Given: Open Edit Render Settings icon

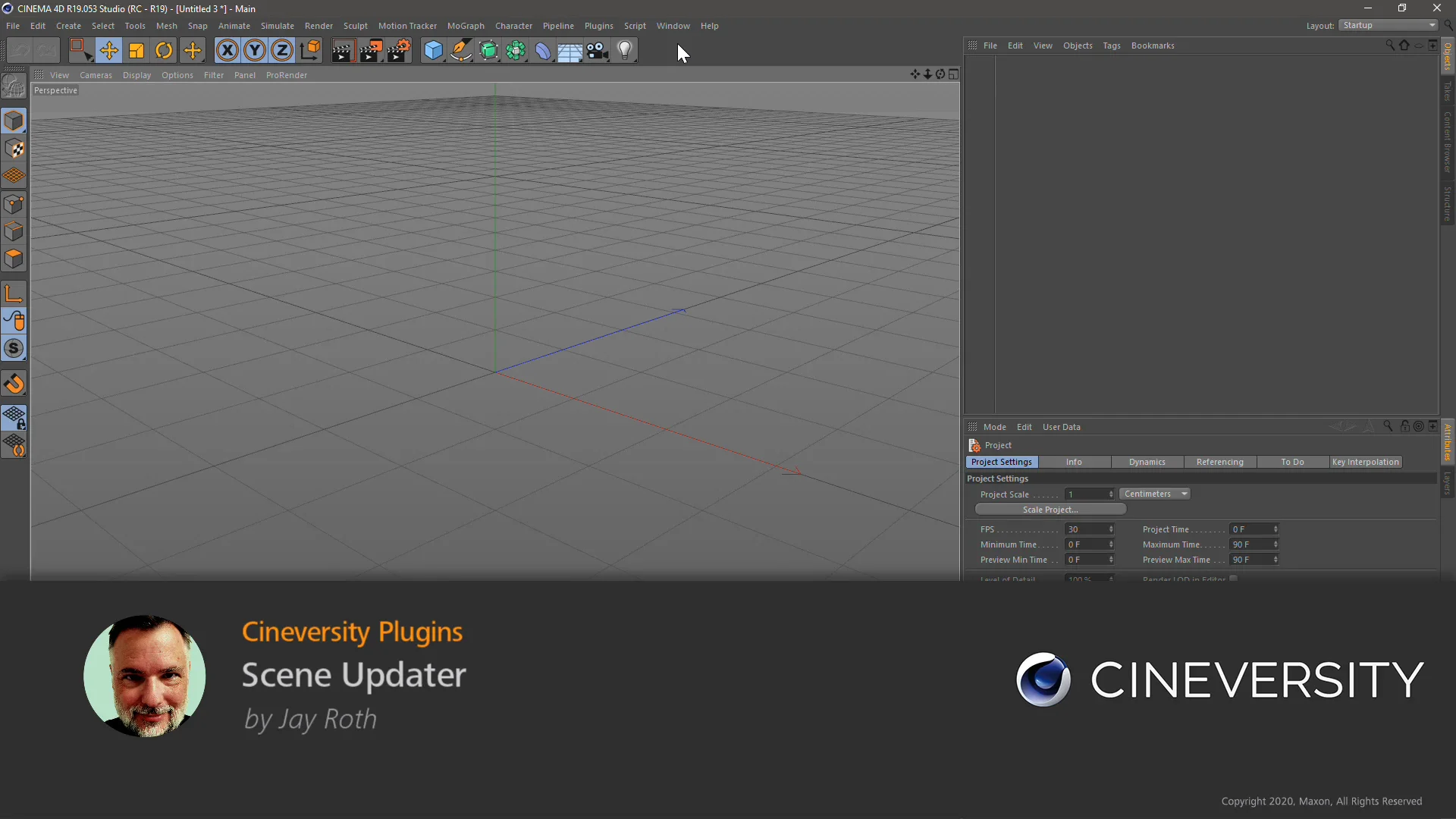Looking at the screenshot, I should click(x=399, y=51).
